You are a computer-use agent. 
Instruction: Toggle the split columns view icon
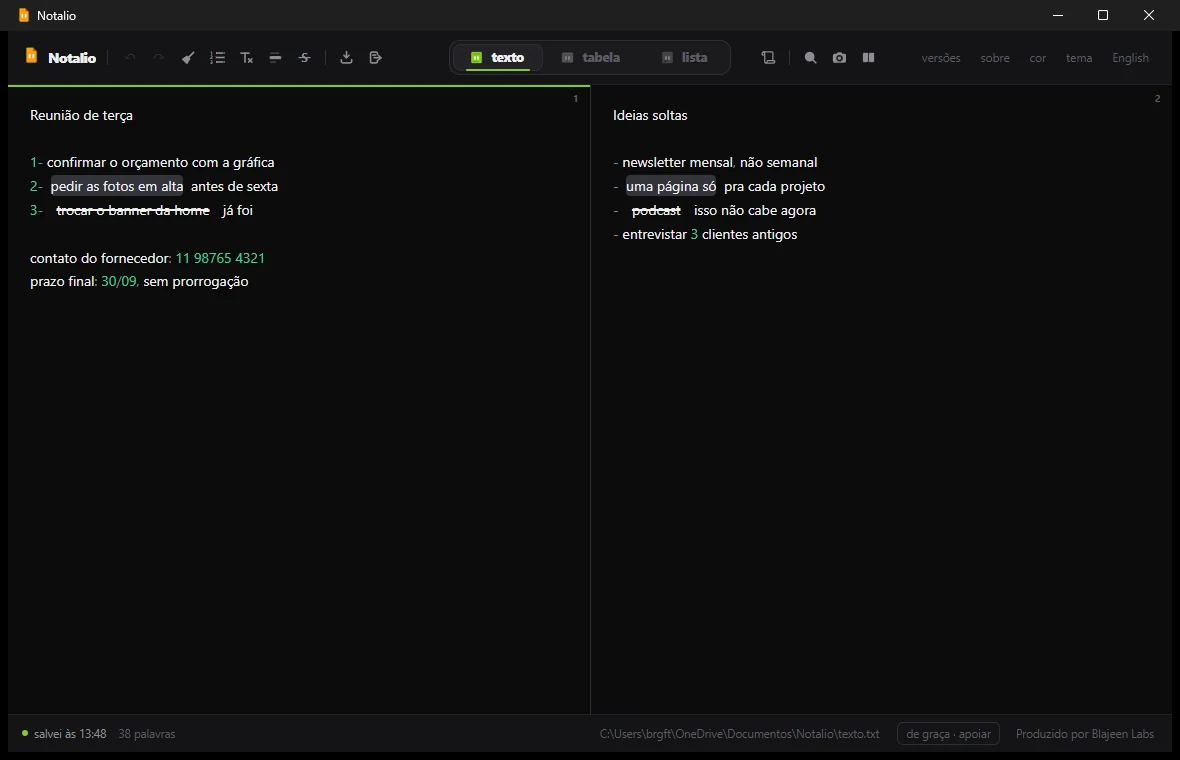[868, 58]
